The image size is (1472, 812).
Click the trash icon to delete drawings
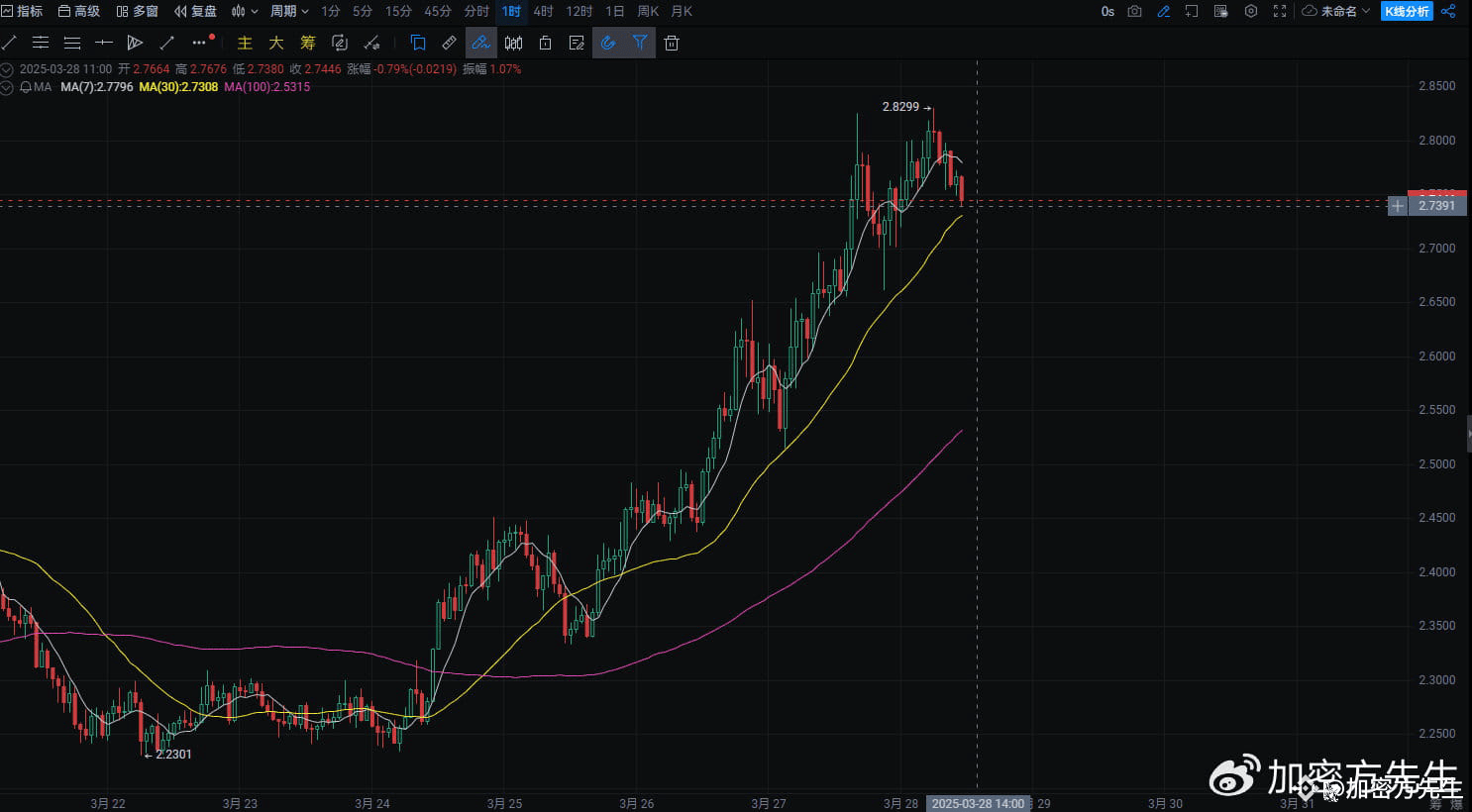(x=672, y=43)
